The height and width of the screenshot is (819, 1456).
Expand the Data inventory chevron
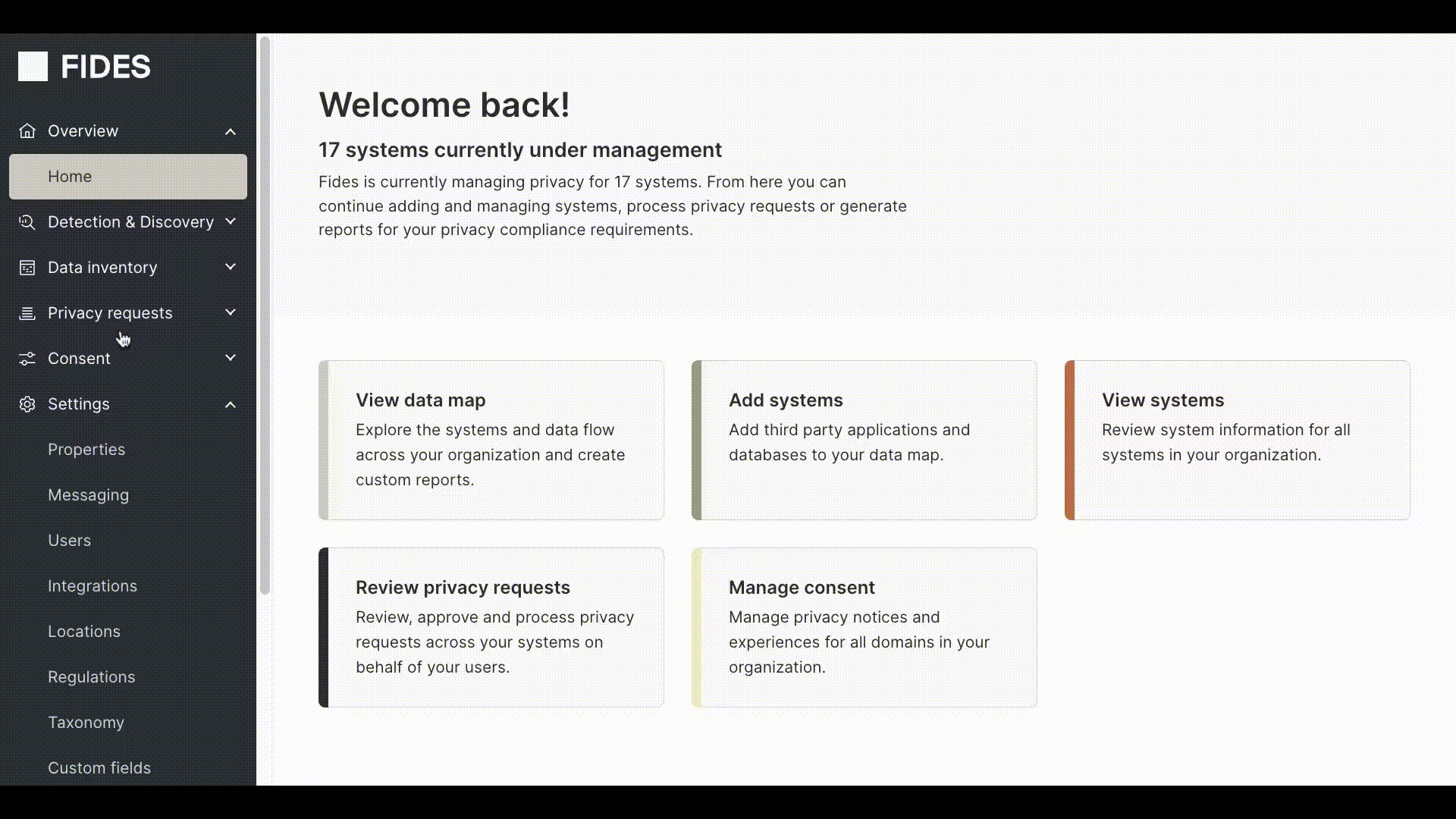[x=231, y=267]
